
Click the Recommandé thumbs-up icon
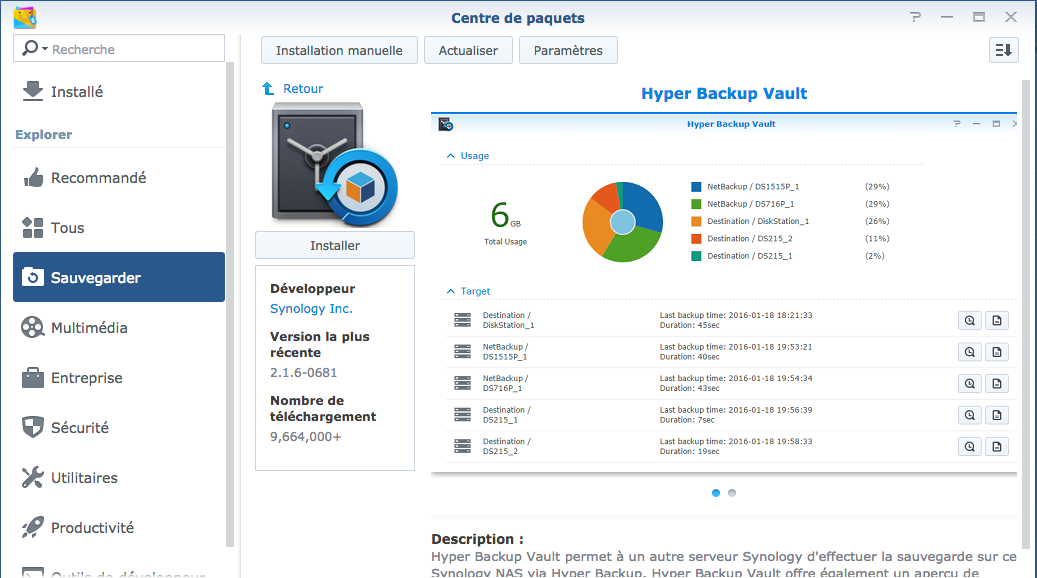33,177
